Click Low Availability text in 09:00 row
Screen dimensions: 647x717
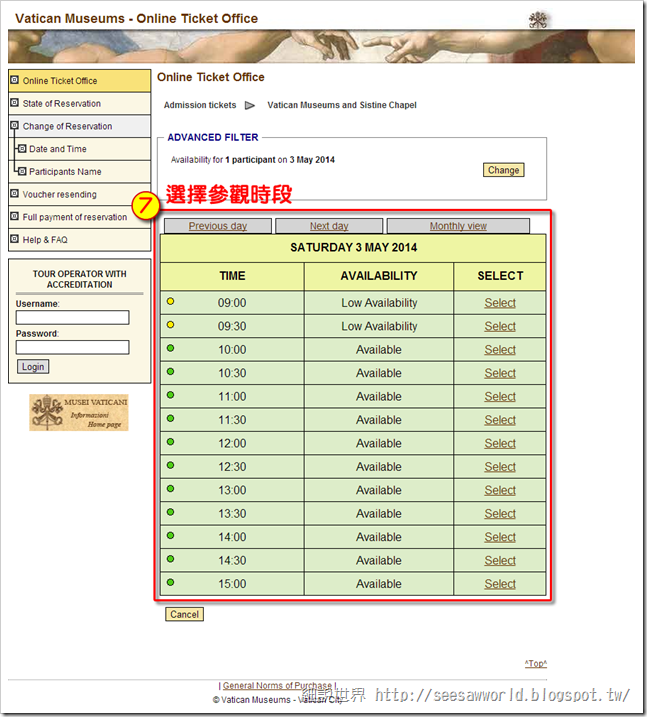click(379, 303)
